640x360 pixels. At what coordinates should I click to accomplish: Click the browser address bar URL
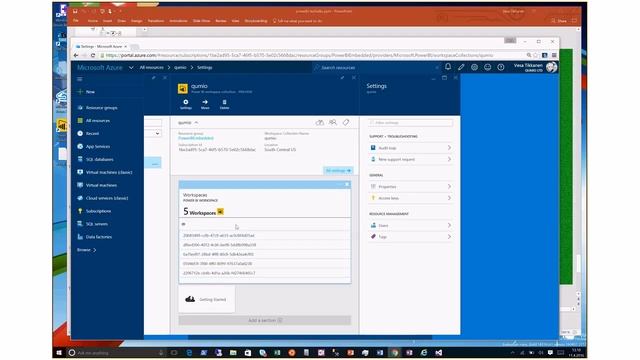(300, 55)
